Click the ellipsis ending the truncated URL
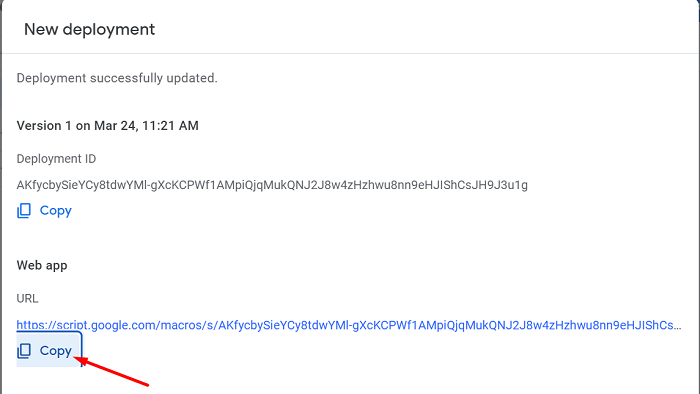700x394 pixels. (677, 328)
